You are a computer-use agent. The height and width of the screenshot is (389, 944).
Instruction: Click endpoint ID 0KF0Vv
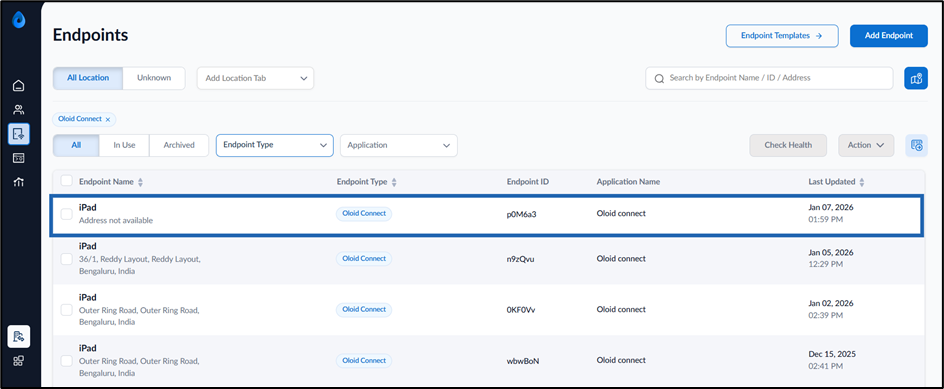point(521,310)
